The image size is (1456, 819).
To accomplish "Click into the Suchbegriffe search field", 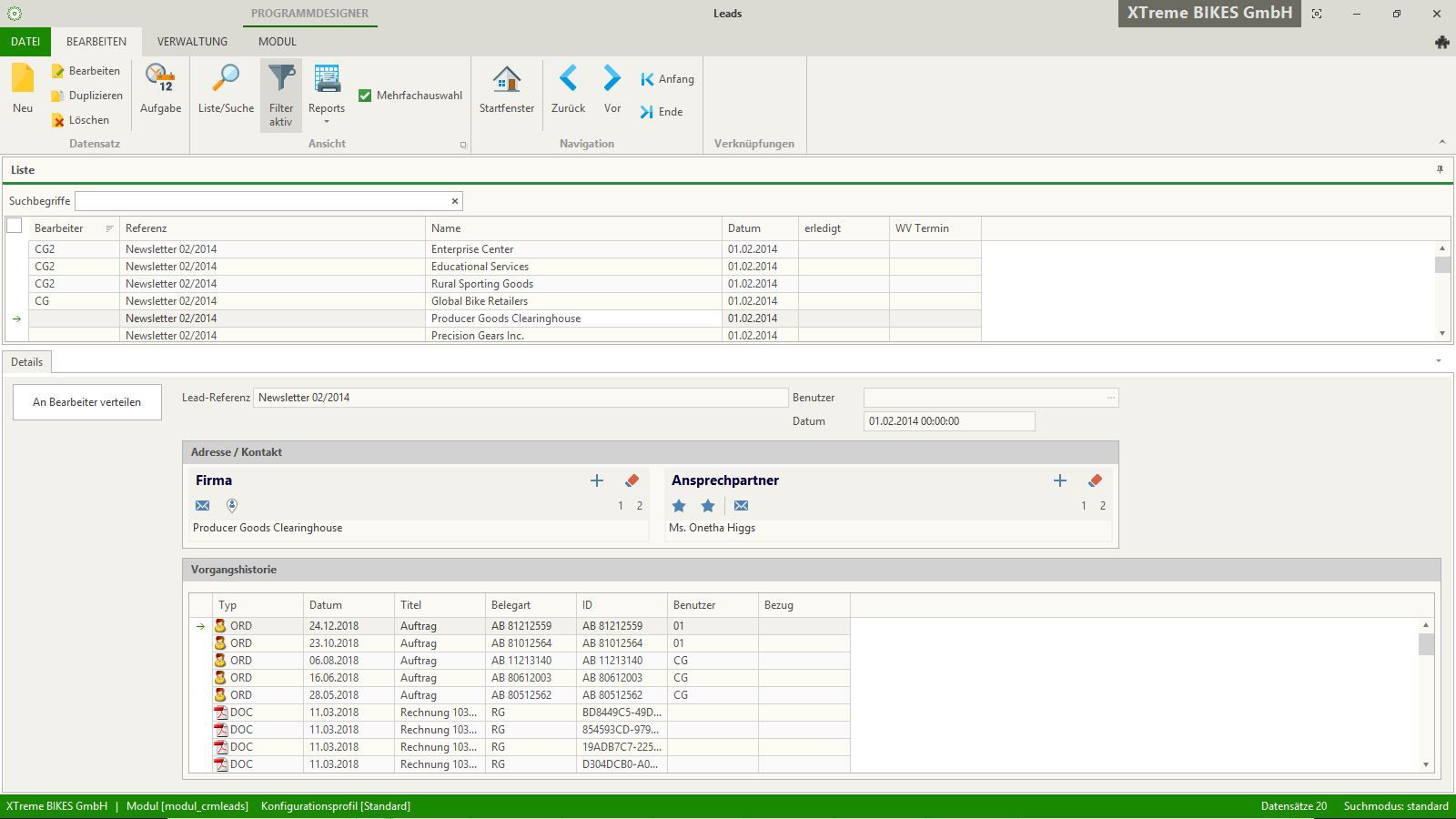I will click(x=262, y=201).
